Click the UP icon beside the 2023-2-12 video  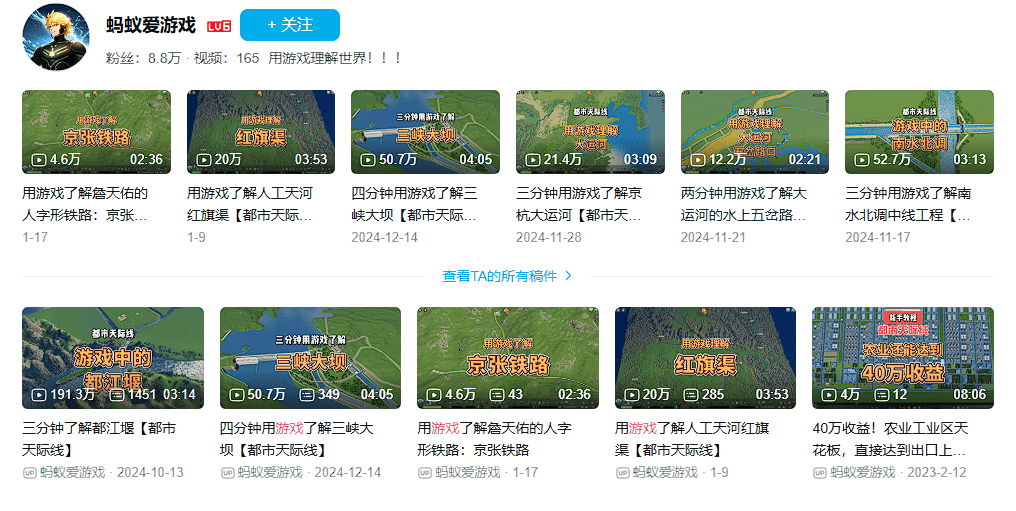tap(820, 473)
